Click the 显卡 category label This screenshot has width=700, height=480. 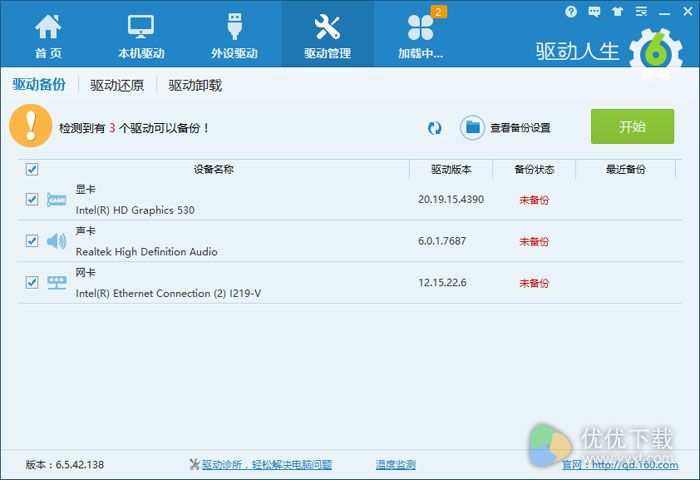pos(85,189)
